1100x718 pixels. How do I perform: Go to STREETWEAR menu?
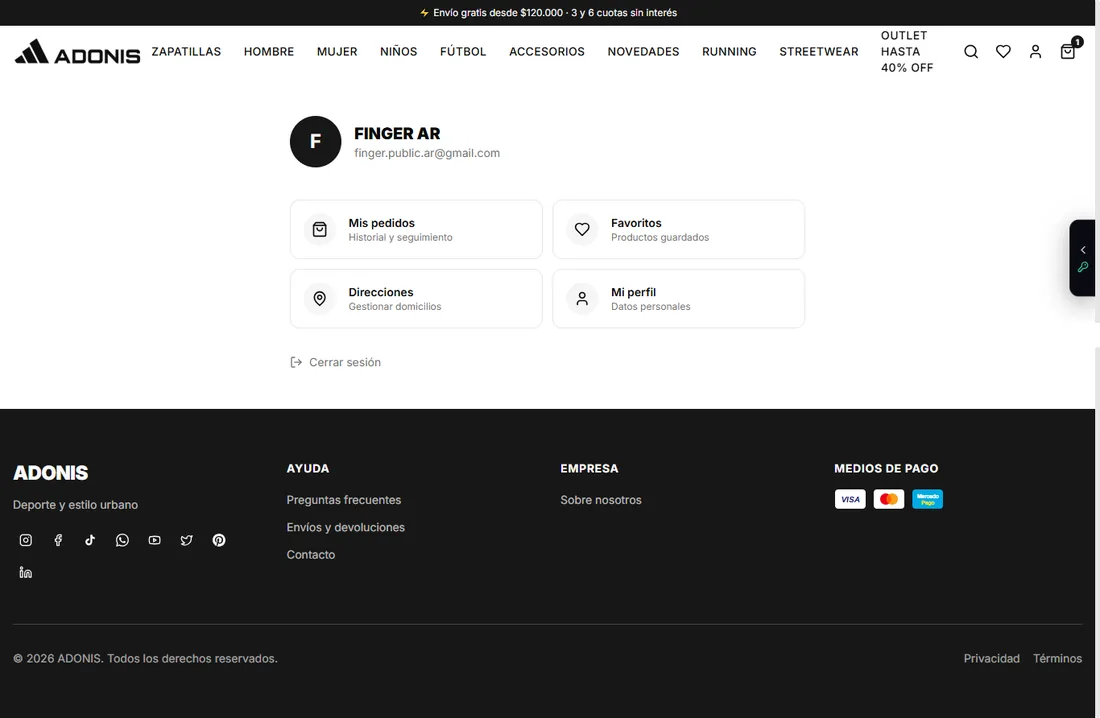tap(819, 51)
